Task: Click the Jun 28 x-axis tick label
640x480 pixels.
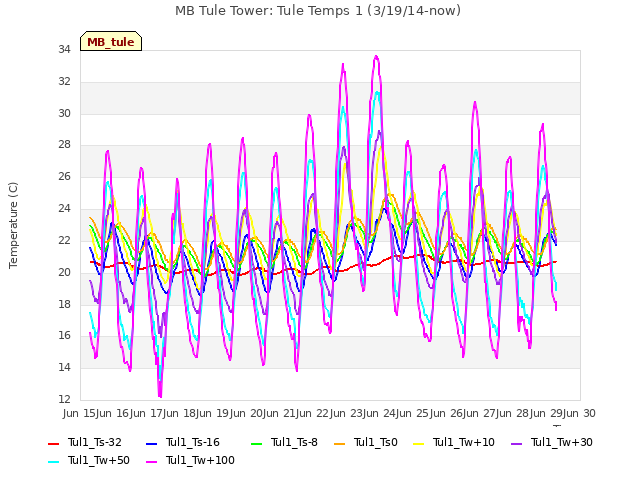Action: (x=514, y=413)
